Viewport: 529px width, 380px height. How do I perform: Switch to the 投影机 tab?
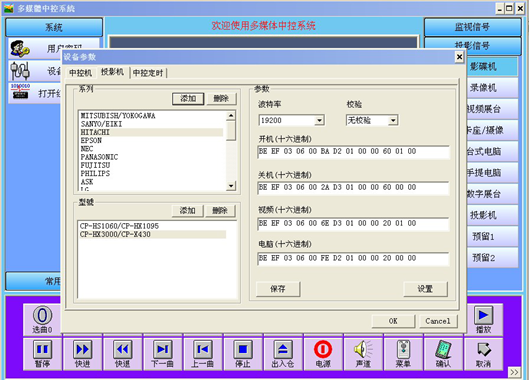click(112, 72)
